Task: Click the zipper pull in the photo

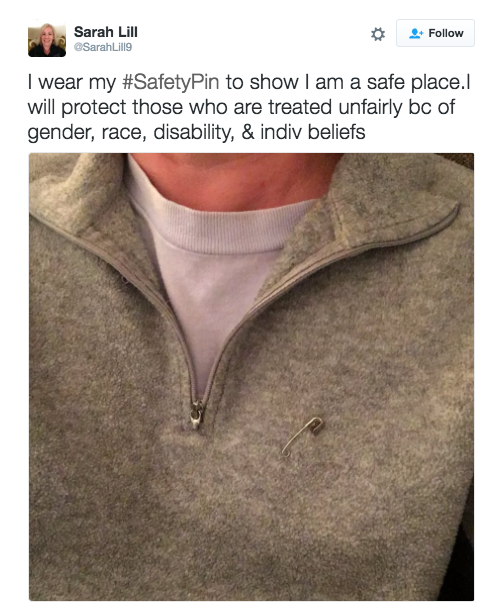Action: tap(196, 415)
